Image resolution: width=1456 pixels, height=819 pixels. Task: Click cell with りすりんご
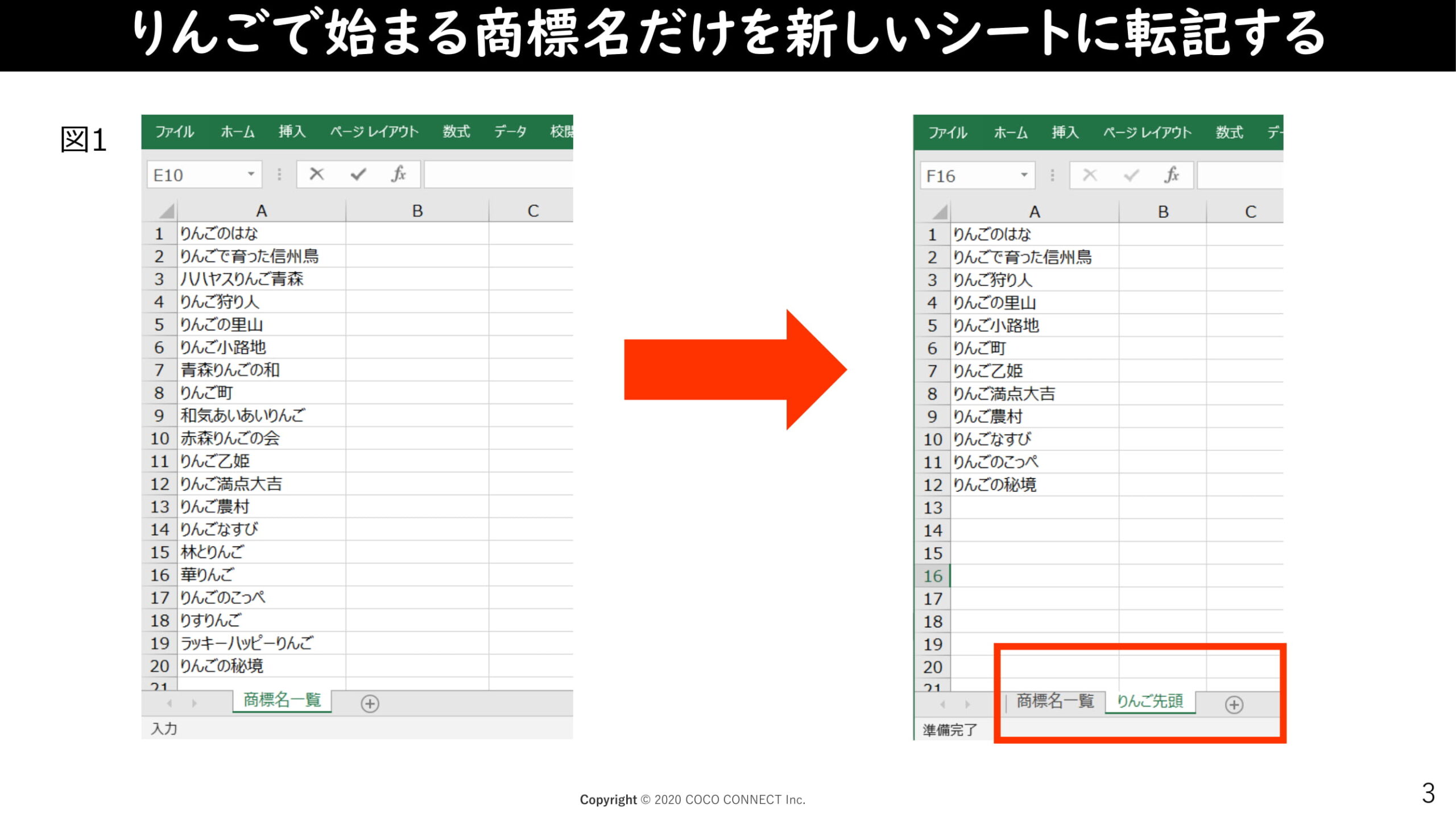click(262, 620)
